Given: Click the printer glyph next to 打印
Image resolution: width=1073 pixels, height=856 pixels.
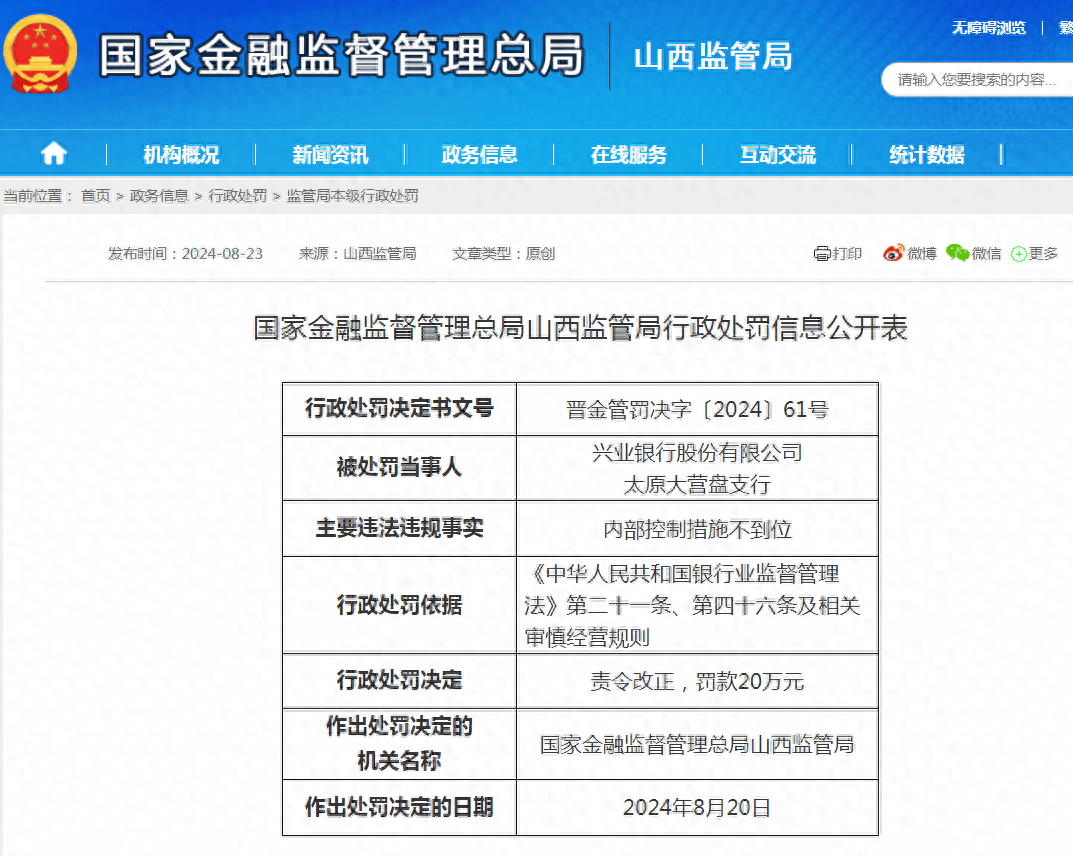Looking at the screenshot, I should coord(824,253).
